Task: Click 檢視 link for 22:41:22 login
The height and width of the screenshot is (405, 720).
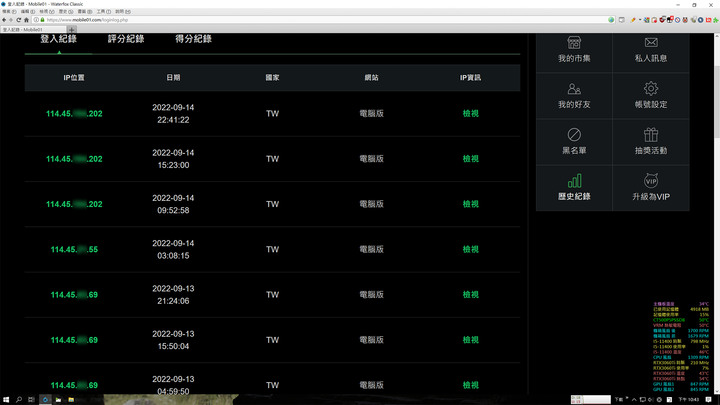Action: [471, 113]
